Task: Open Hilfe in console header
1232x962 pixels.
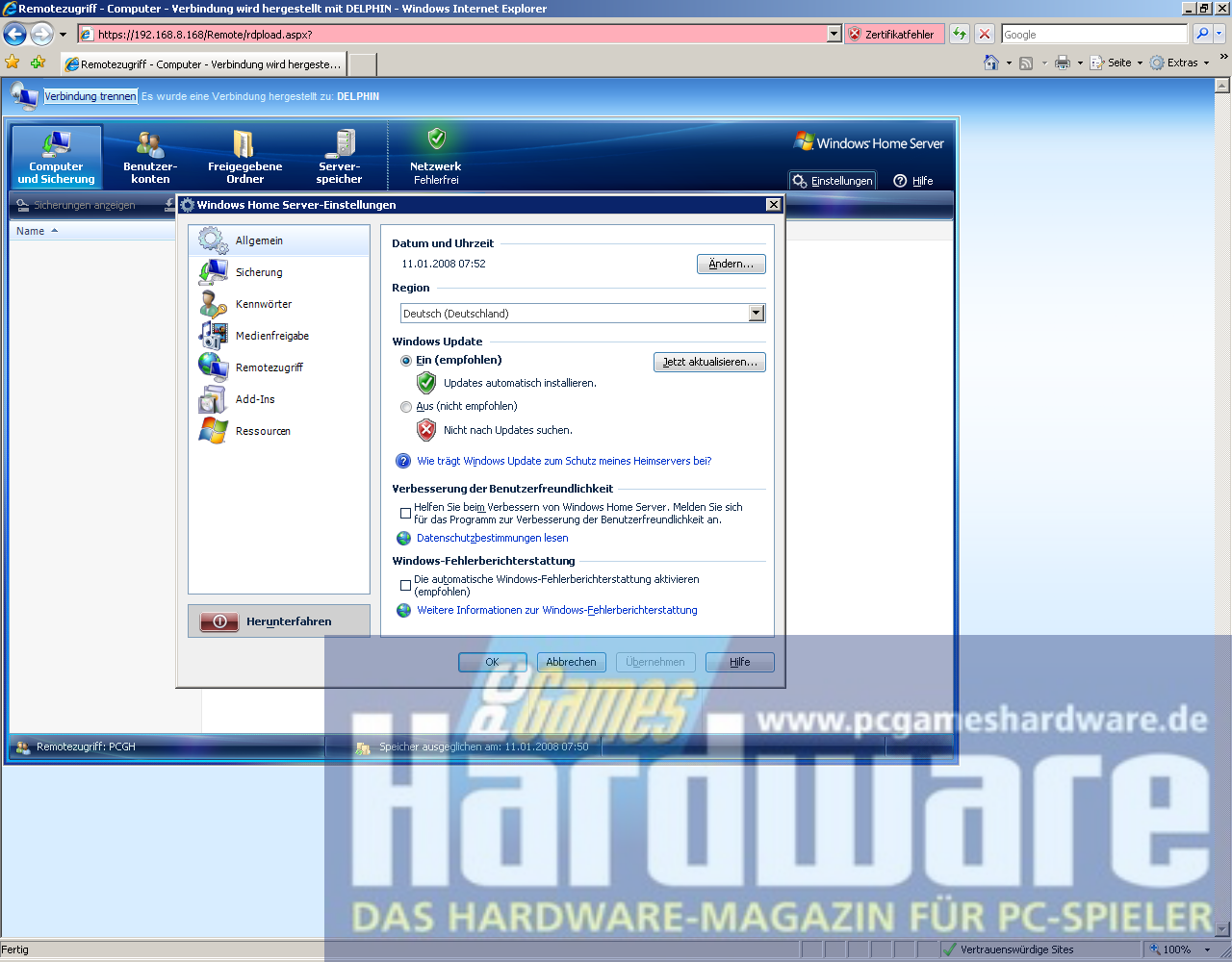Action: coord(913,181)
